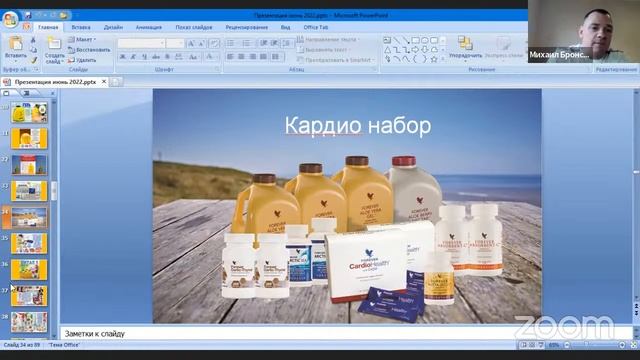Click the Format Painter brush icon
640x360 pixels.
tap(33, 60)
